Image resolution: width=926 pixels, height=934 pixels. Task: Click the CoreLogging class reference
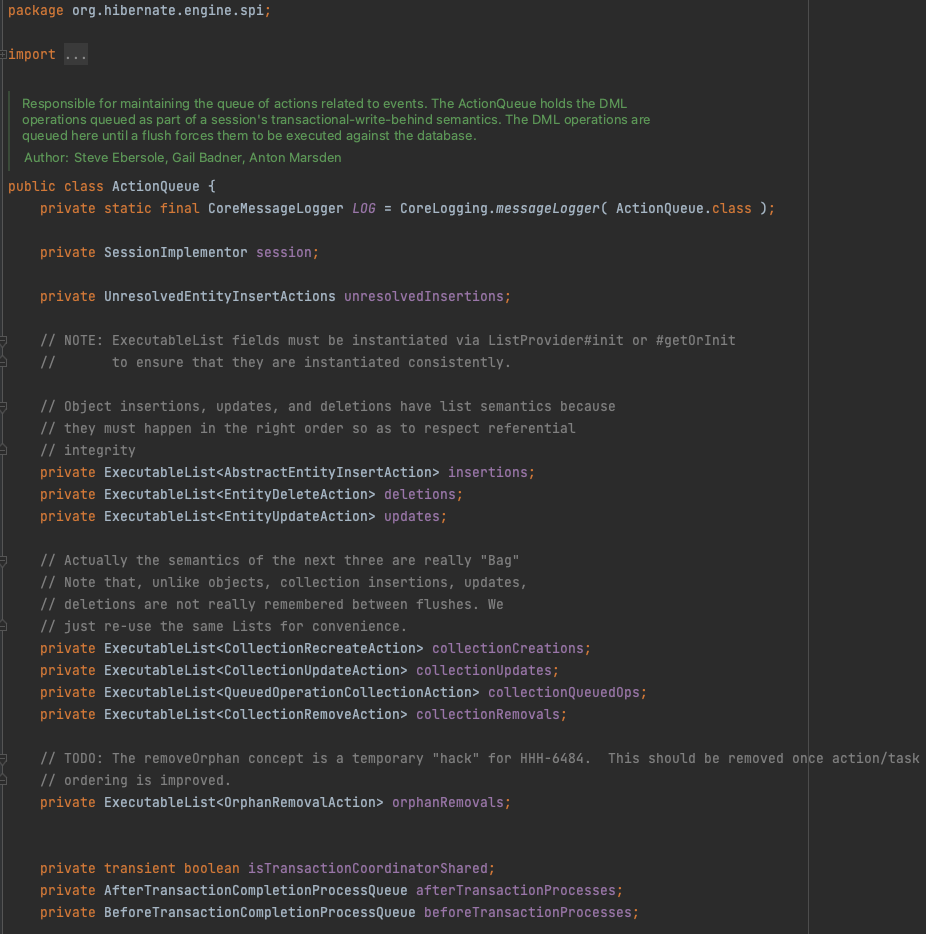tap(443, 208)
